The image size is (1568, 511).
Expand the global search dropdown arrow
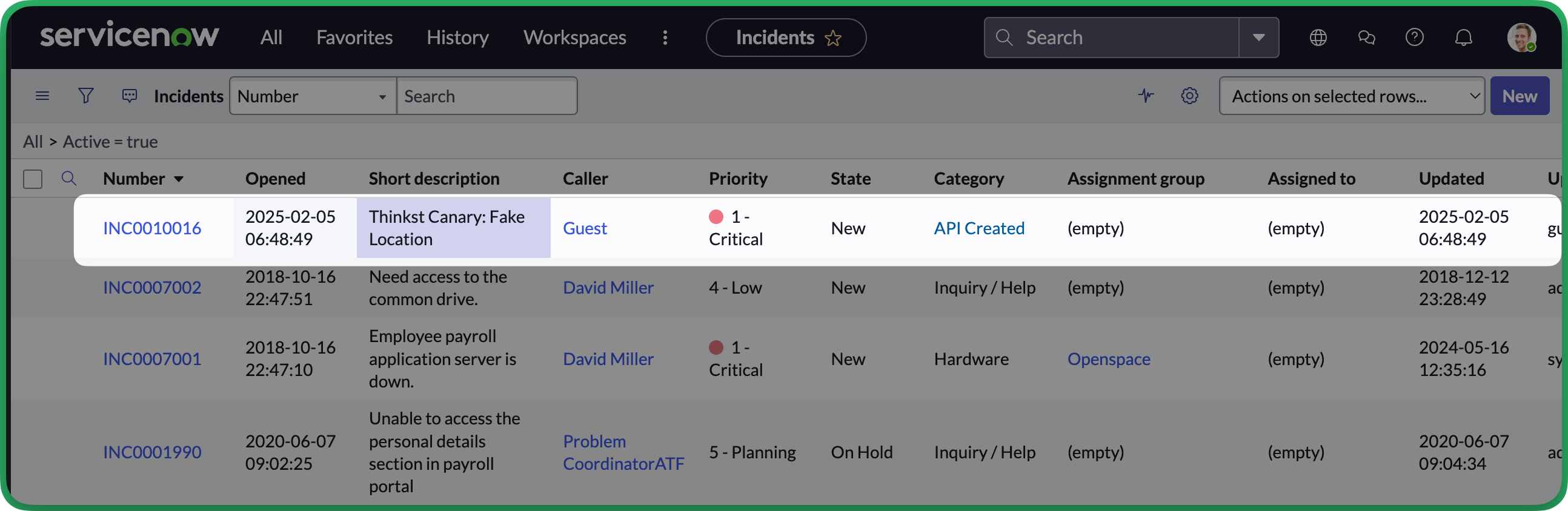coord(1259,38)
